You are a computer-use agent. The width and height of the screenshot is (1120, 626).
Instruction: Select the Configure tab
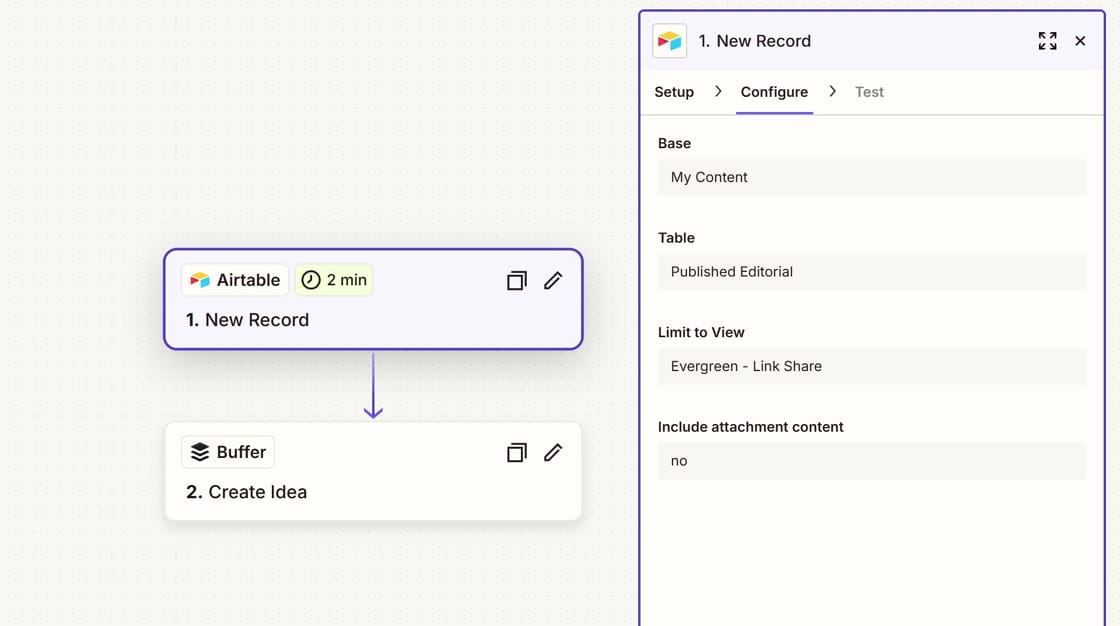coord(774,91)
